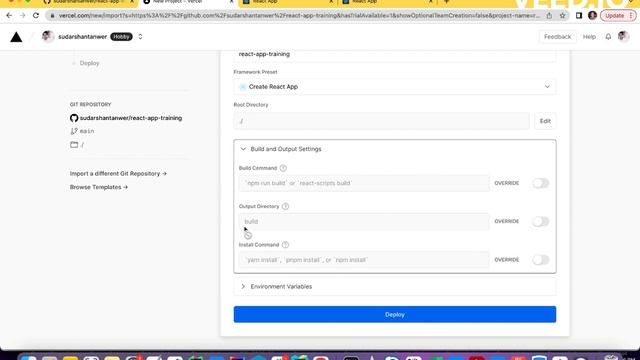Switch to the second React App tab
The width and height of the screenshot is (640, 360).
(x=387, y=2)
